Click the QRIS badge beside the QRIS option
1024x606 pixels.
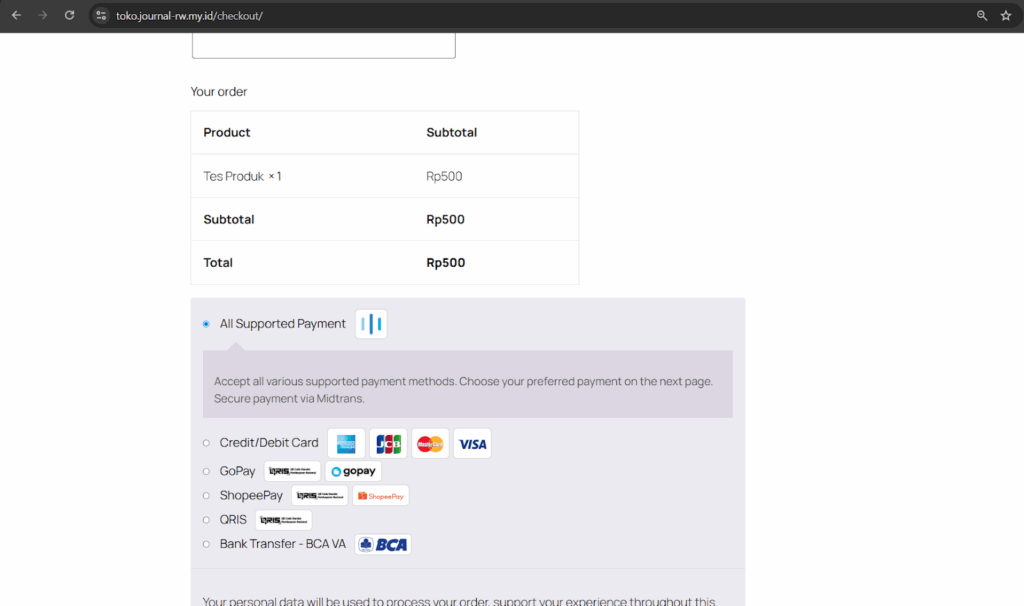284,519
